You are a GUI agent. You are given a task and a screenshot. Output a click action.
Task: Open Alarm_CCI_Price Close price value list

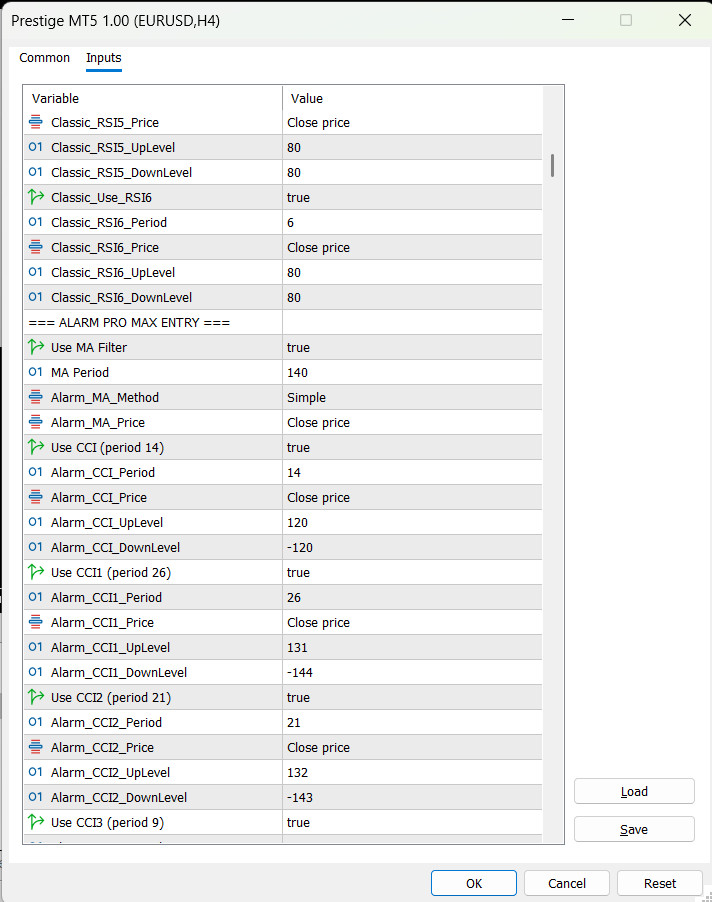[412, 498]
